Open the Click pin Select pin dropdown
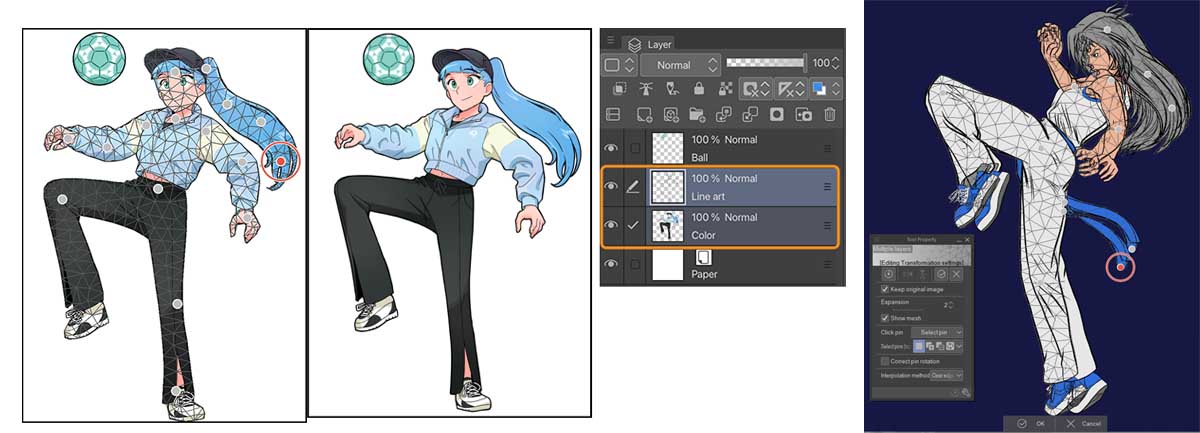 (937, 332)
